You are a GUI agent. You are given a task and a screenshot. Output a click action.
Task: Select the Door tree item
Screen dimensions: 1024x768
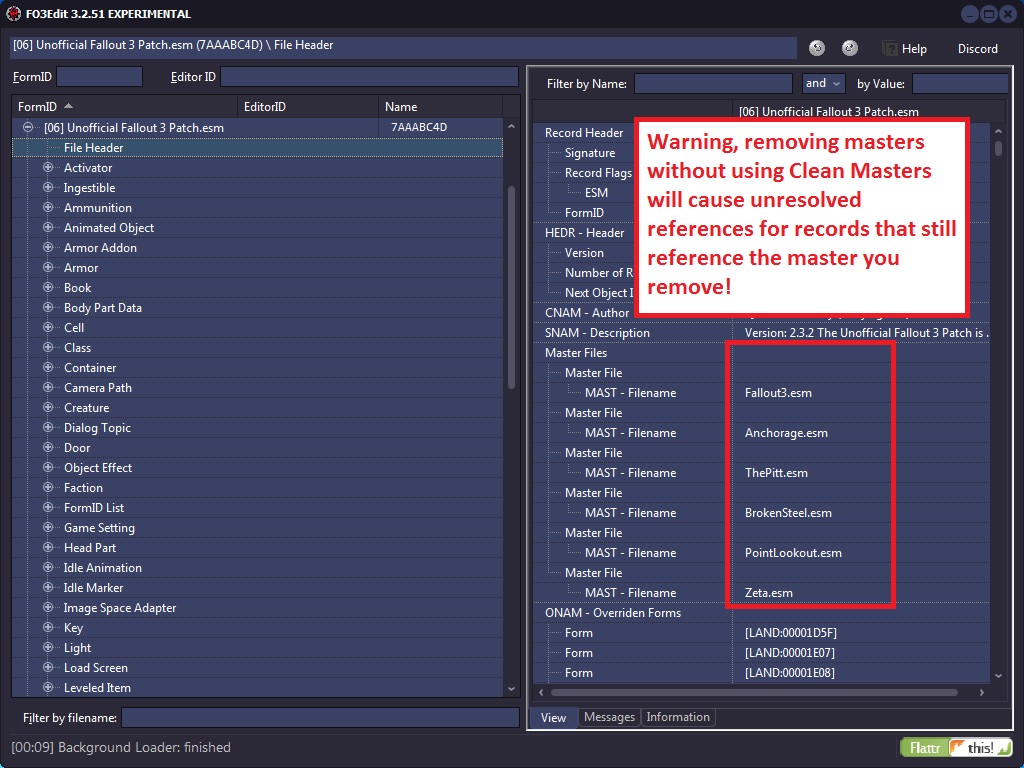click(77, 448)
